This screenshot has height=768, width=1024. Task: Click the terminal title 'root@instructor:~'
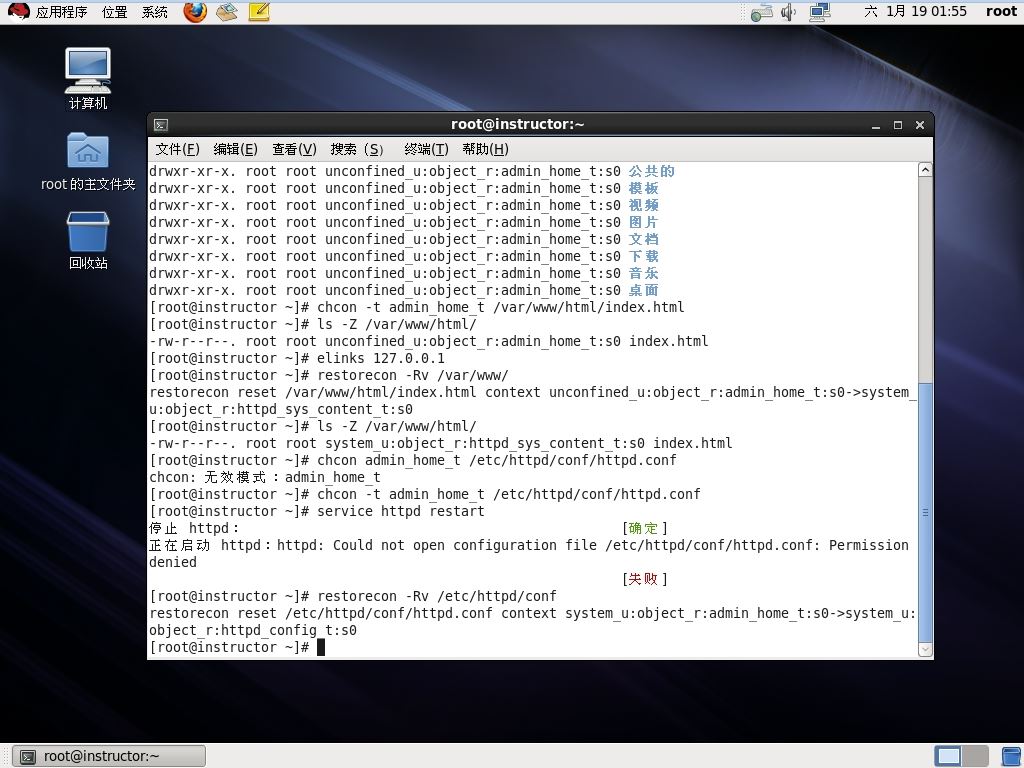pos(517,124)
